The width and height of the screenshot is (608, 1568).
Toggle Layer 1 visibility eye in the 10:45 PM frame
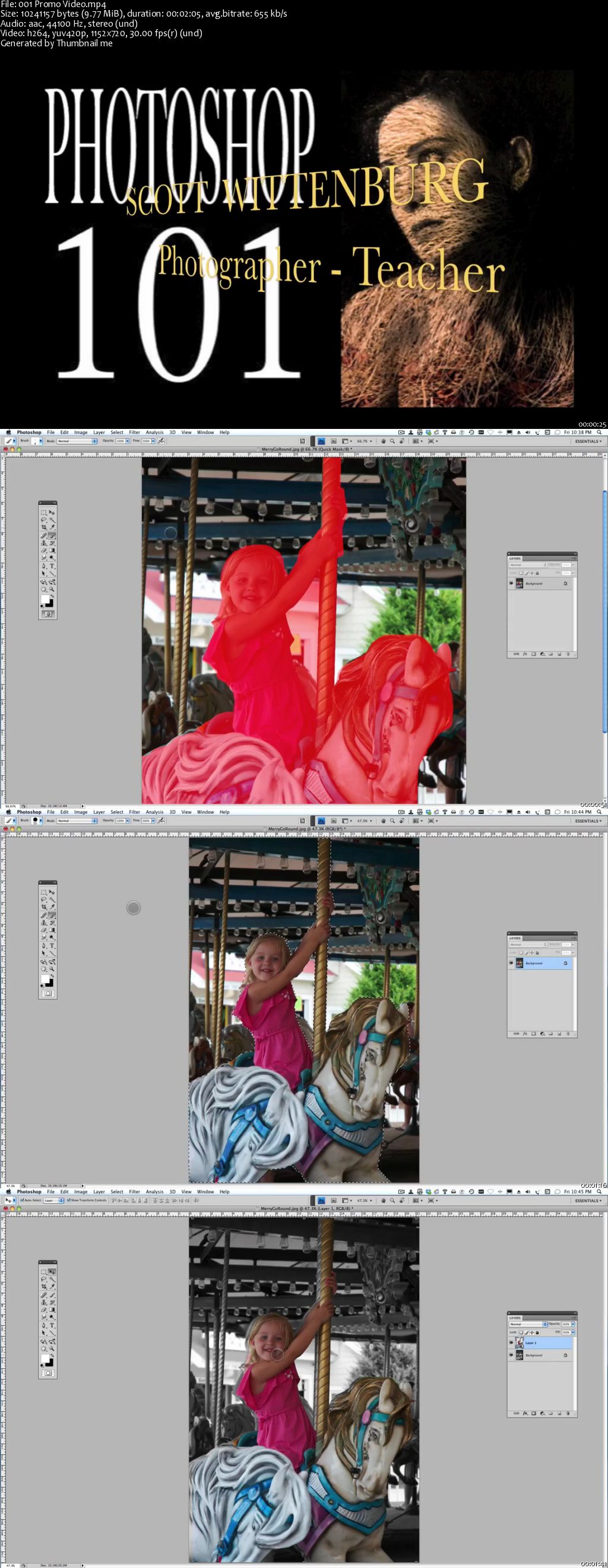pyautogui.click(x=512, y=1343)
